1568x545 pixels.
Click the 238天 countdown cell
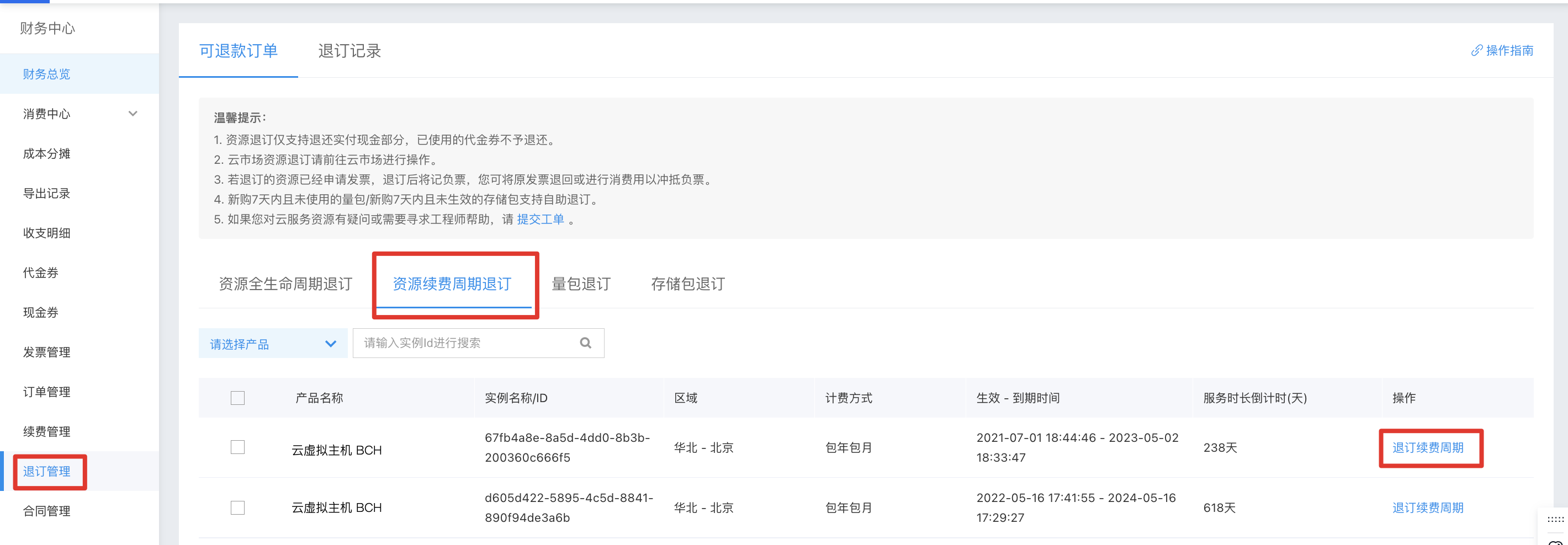coord(1220,448)
